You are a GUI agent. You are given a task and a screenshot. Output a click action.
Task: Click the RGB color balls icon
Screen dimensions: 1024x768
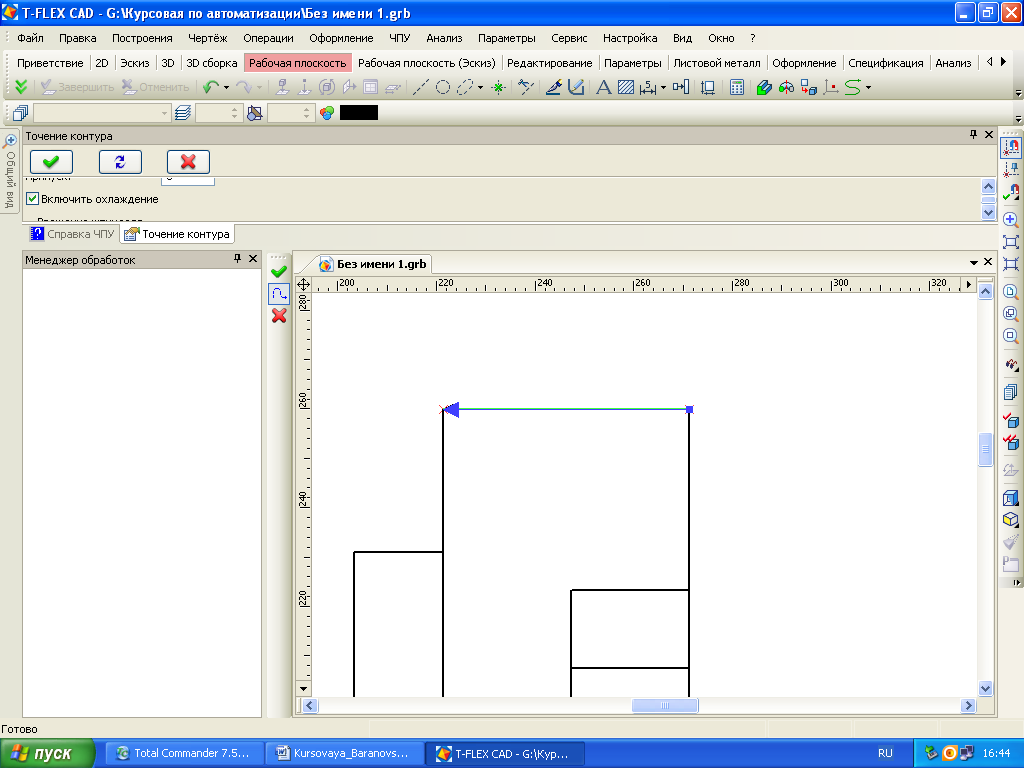[327, 113]
